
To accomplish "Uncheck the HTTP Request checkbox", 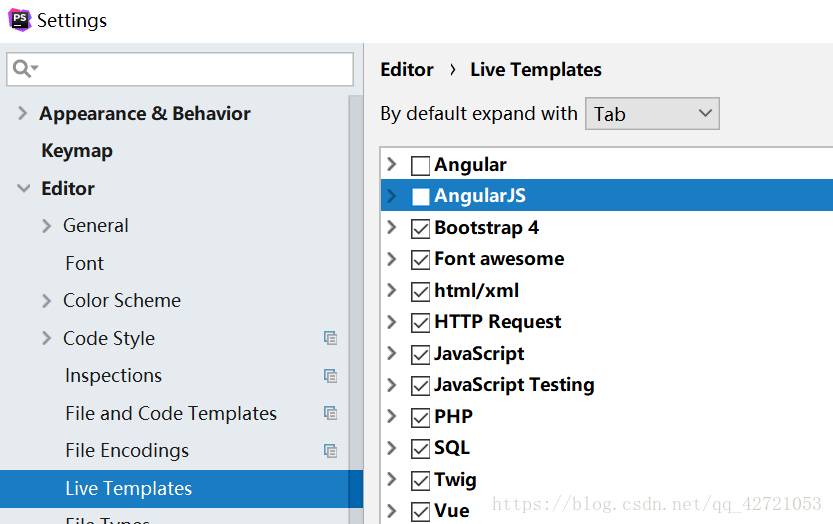I will tap(420, 323).
